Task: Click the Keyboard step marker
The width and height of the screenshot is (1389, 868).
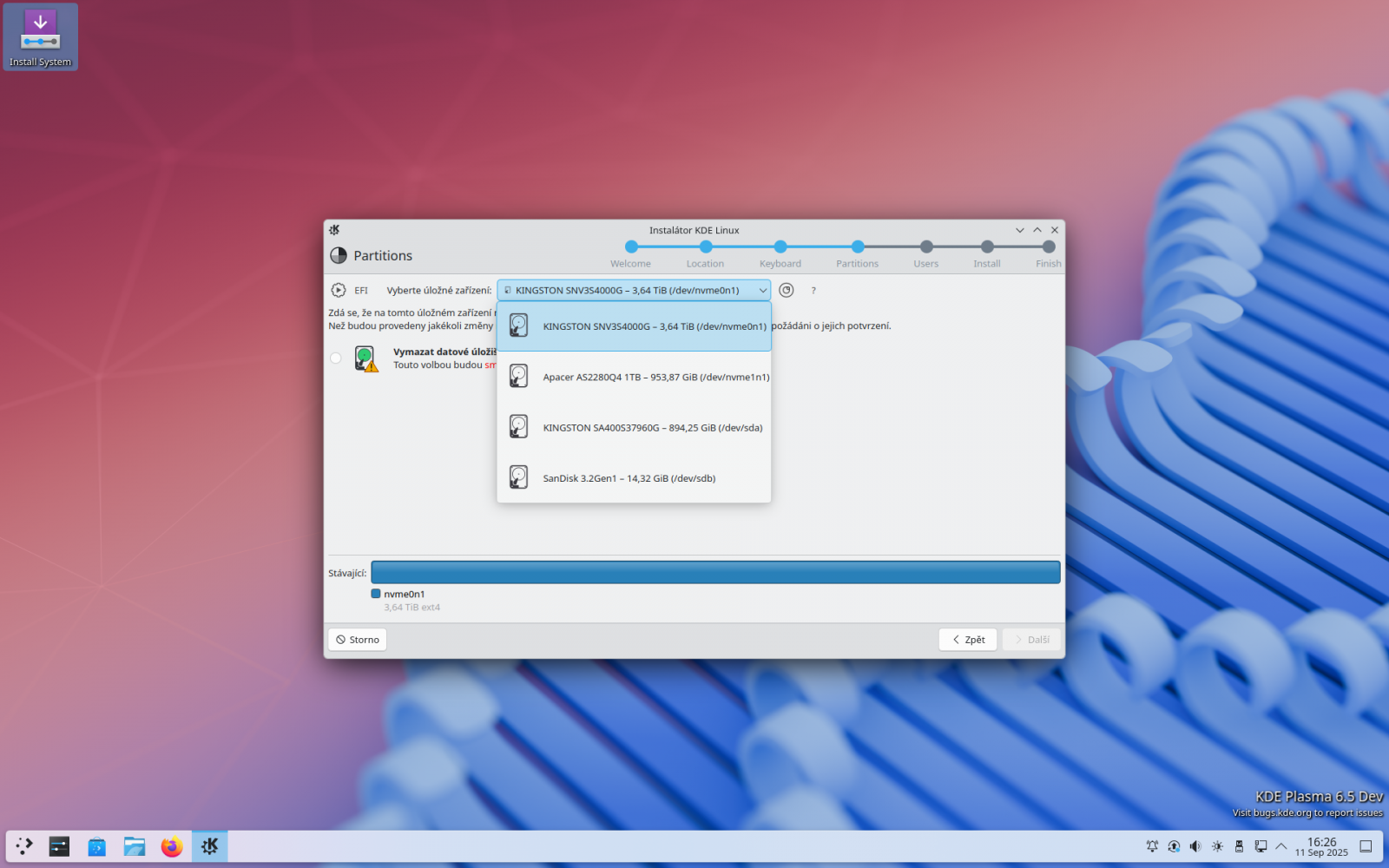Action: (780, 247)
